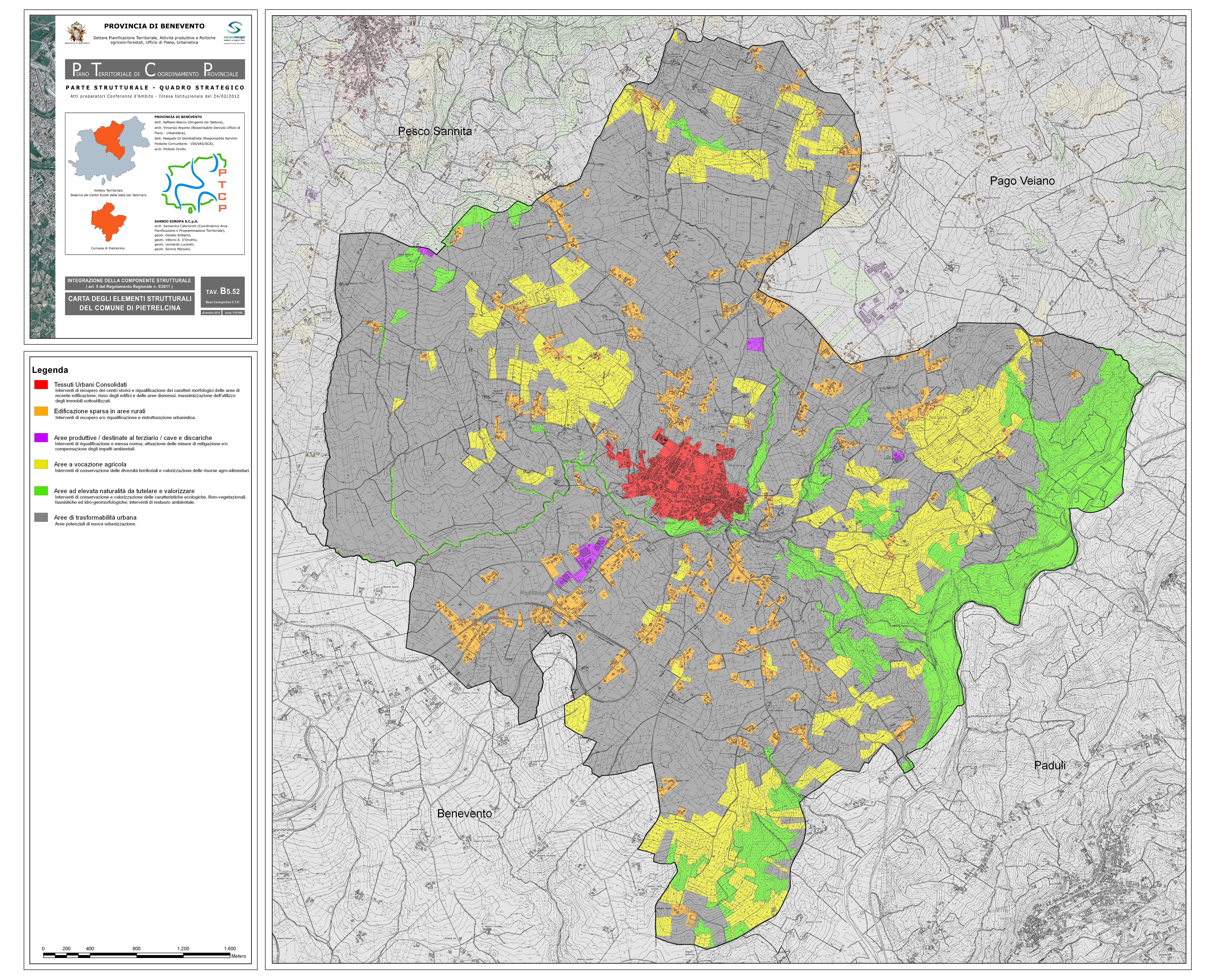The width and height of the screenshot is (1225, 980).
Task: Click the 'Tessuti Urbani Consolidati' legend label
Action: point(90,385)
